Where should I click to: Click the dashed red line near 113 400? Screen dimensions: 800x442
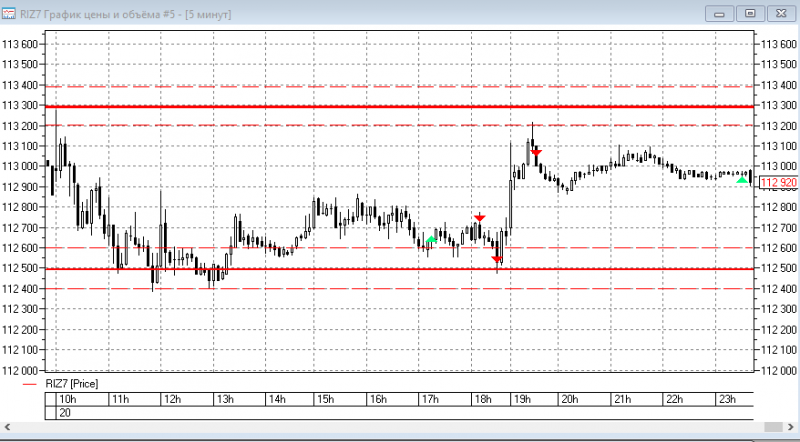tap(399, 87)
